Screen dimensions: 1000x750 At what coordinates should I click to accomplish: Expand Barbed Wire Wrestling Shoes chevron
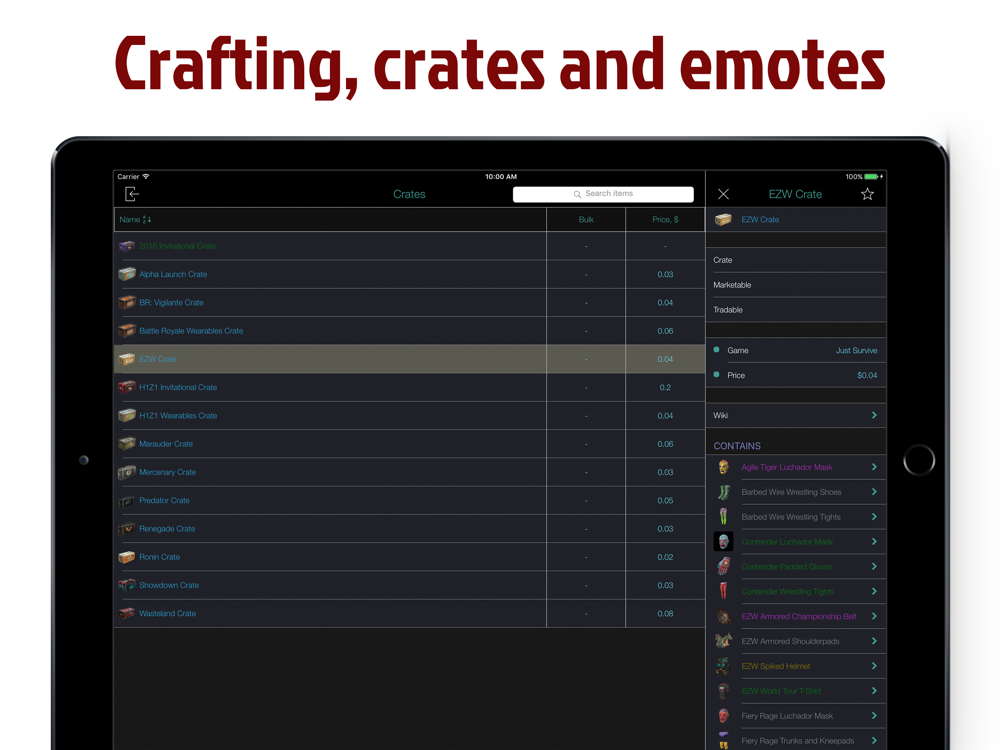tap(874, 492)
